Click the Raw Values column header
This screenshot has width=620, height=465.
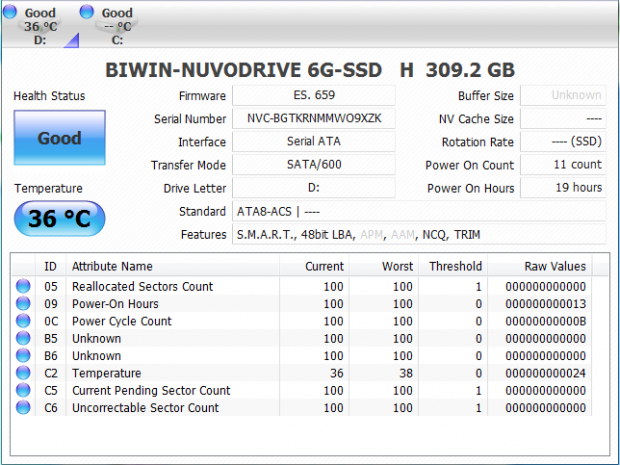540,266
